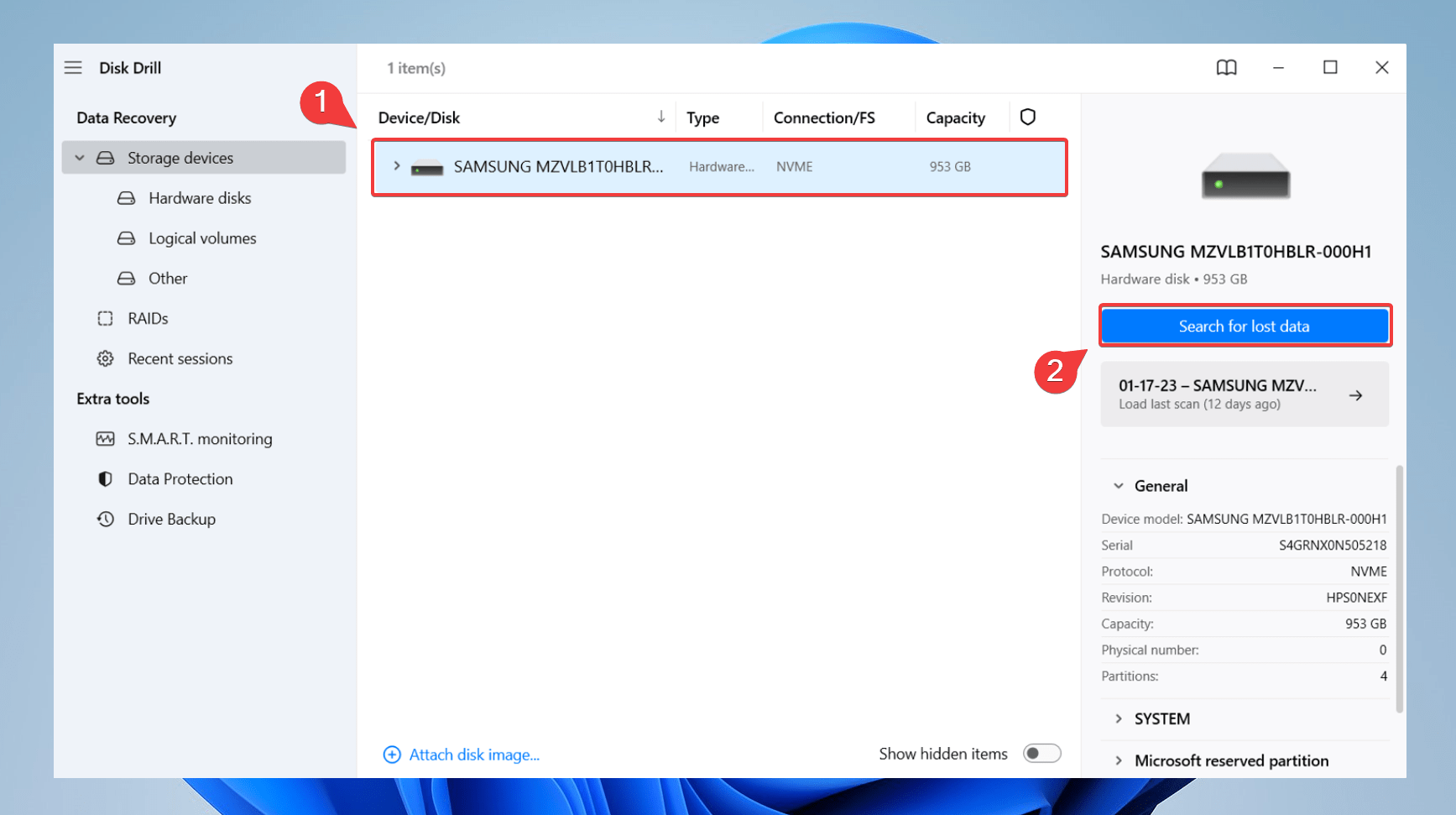Click the Extra tools section heading
Image resolution: width=1456 pixels, height=815 pixels.
tap(113, 399)
